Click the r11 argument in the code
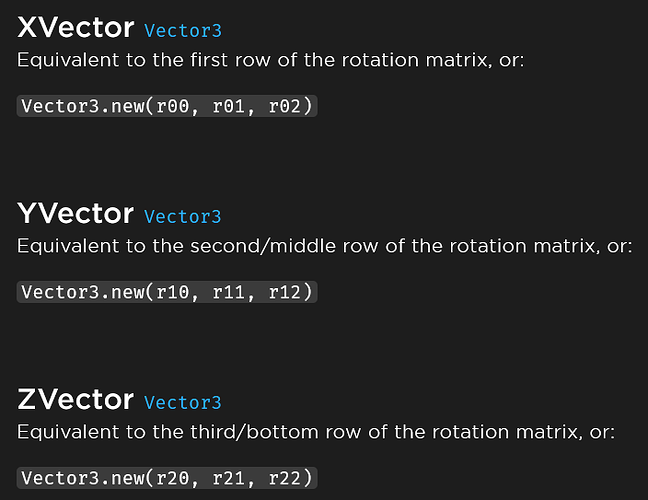The height and width of the screenshot is (500, 648). tap(229, 292)
